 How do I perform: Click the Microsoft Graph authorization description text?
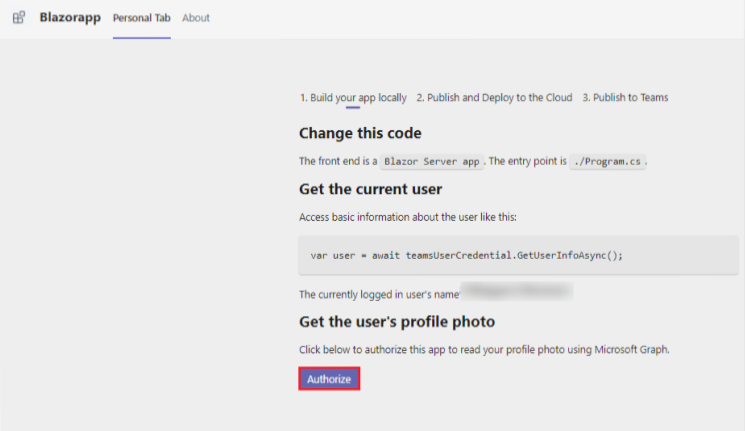484,350
